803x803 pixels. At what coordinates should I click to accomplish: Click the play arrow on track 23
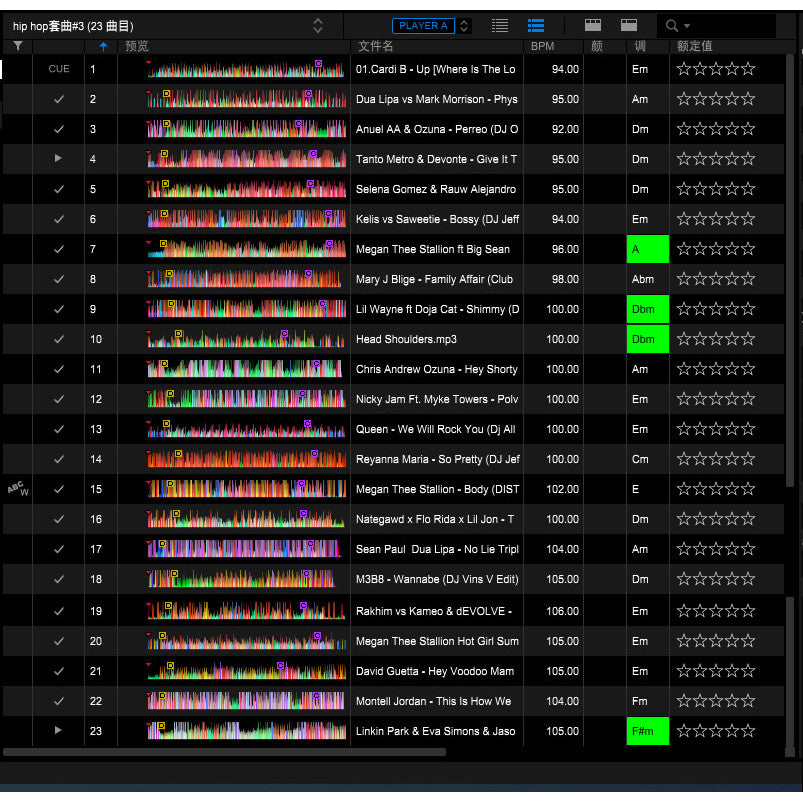[58, 730]
